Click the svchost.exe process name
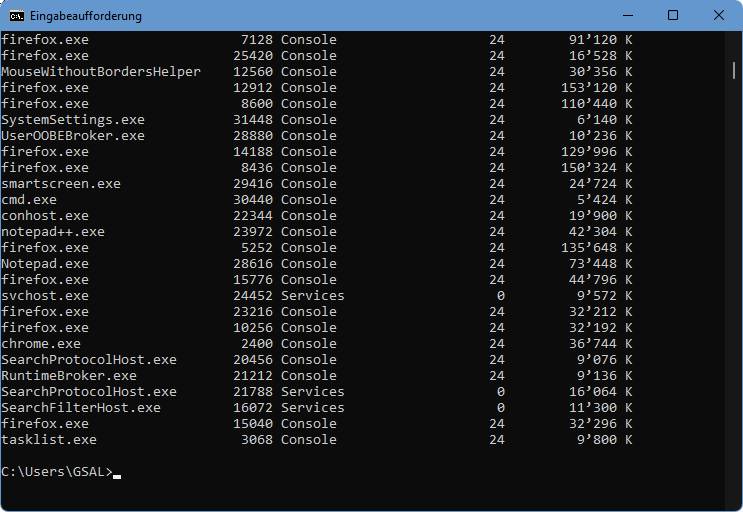The height and width of the screenshot is (512, 743). pyautogui.click(x=45, y=296)
